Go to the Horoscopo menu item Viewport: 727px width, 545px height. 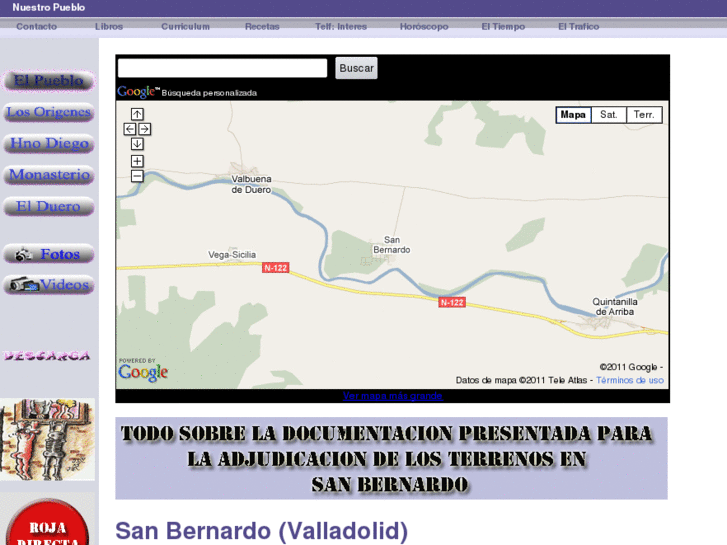click(x=424, y=27)
